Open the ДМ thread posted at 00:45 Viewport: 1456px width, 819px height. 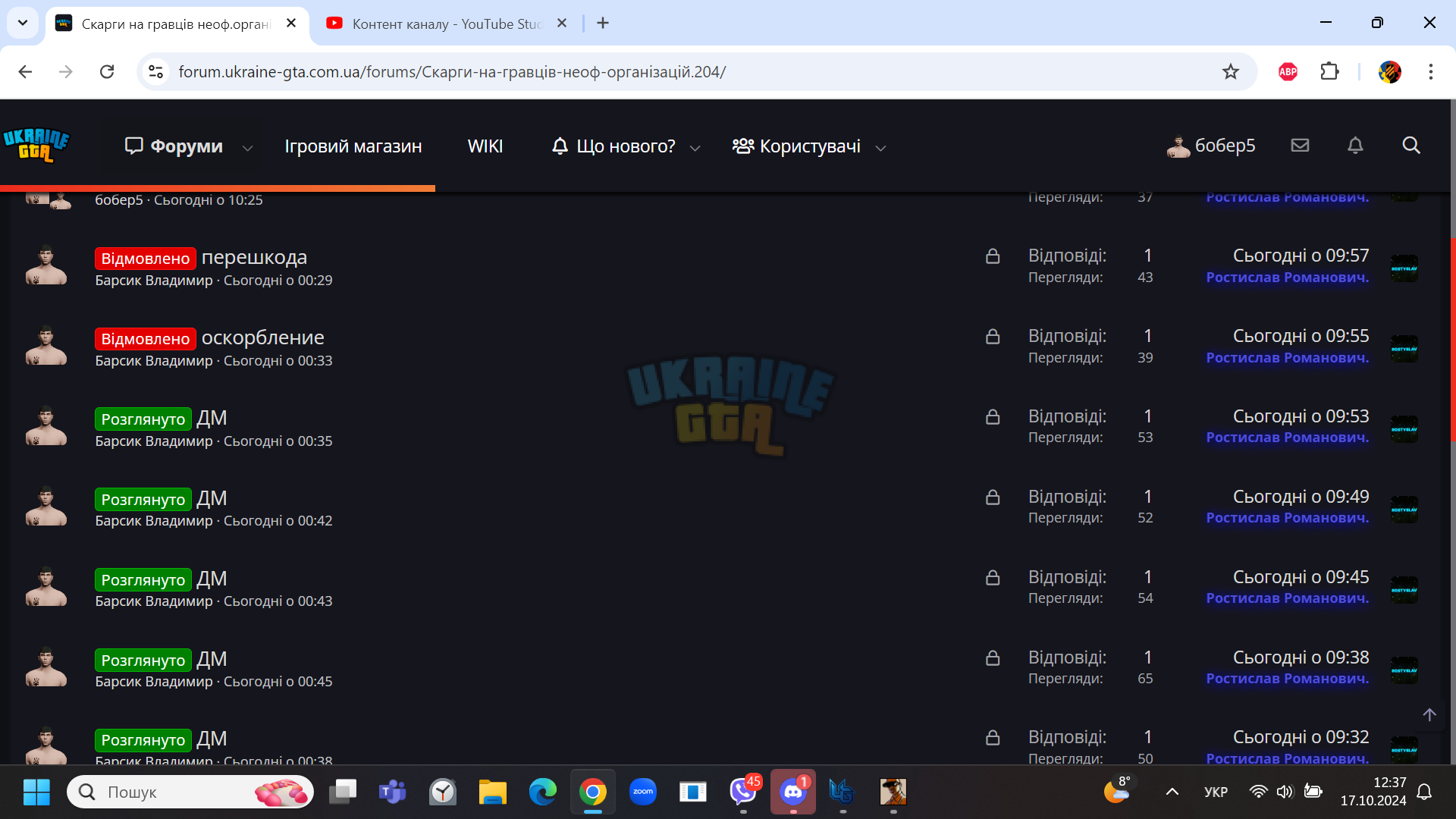pos(212,659)
